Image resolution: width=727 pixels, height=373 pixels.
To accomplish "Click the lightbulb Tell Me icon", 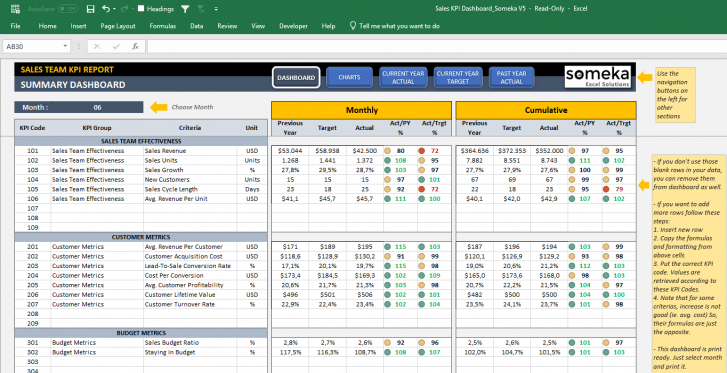I will click(x=353, y=26).
